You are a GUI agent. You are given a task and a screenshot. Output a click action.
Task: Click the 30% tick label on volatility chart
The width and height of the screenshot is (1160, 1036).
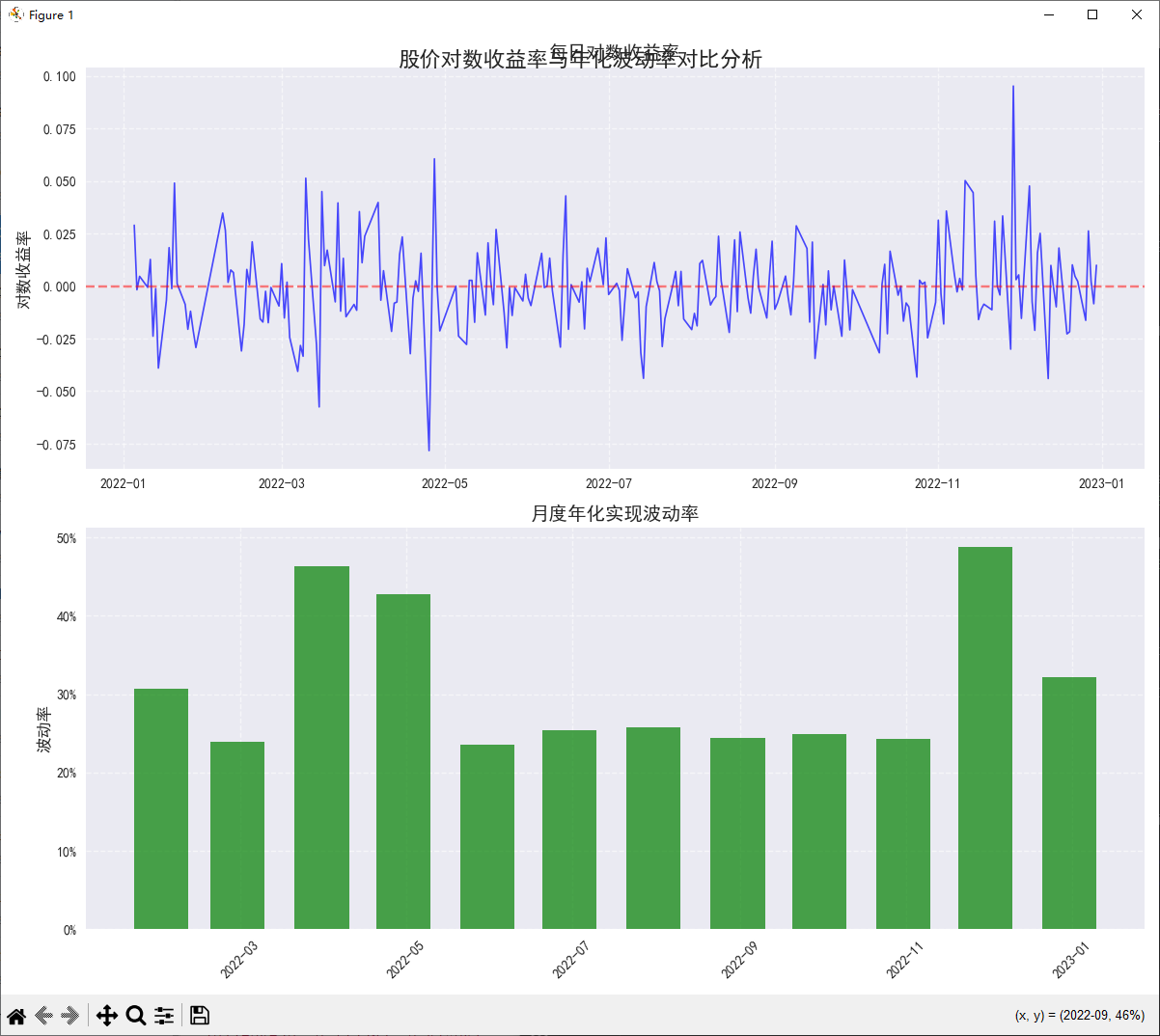pyautogui.click(x=67, y=695)
